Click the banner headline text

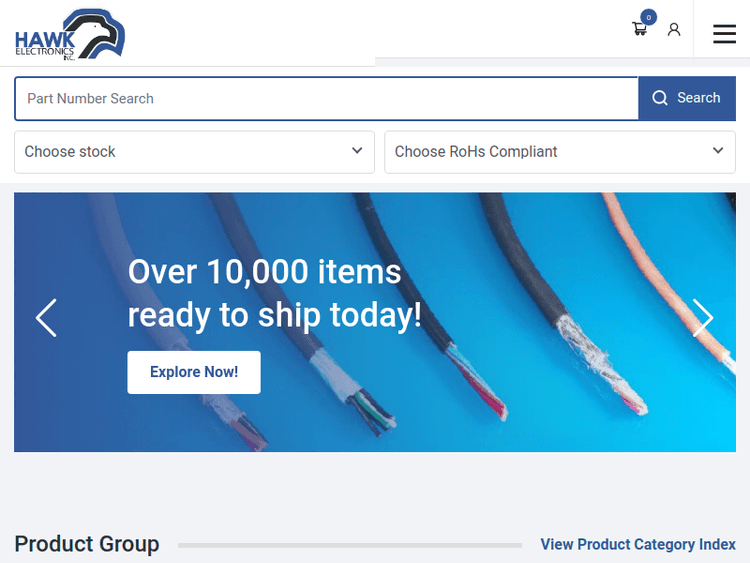(275, 294)
